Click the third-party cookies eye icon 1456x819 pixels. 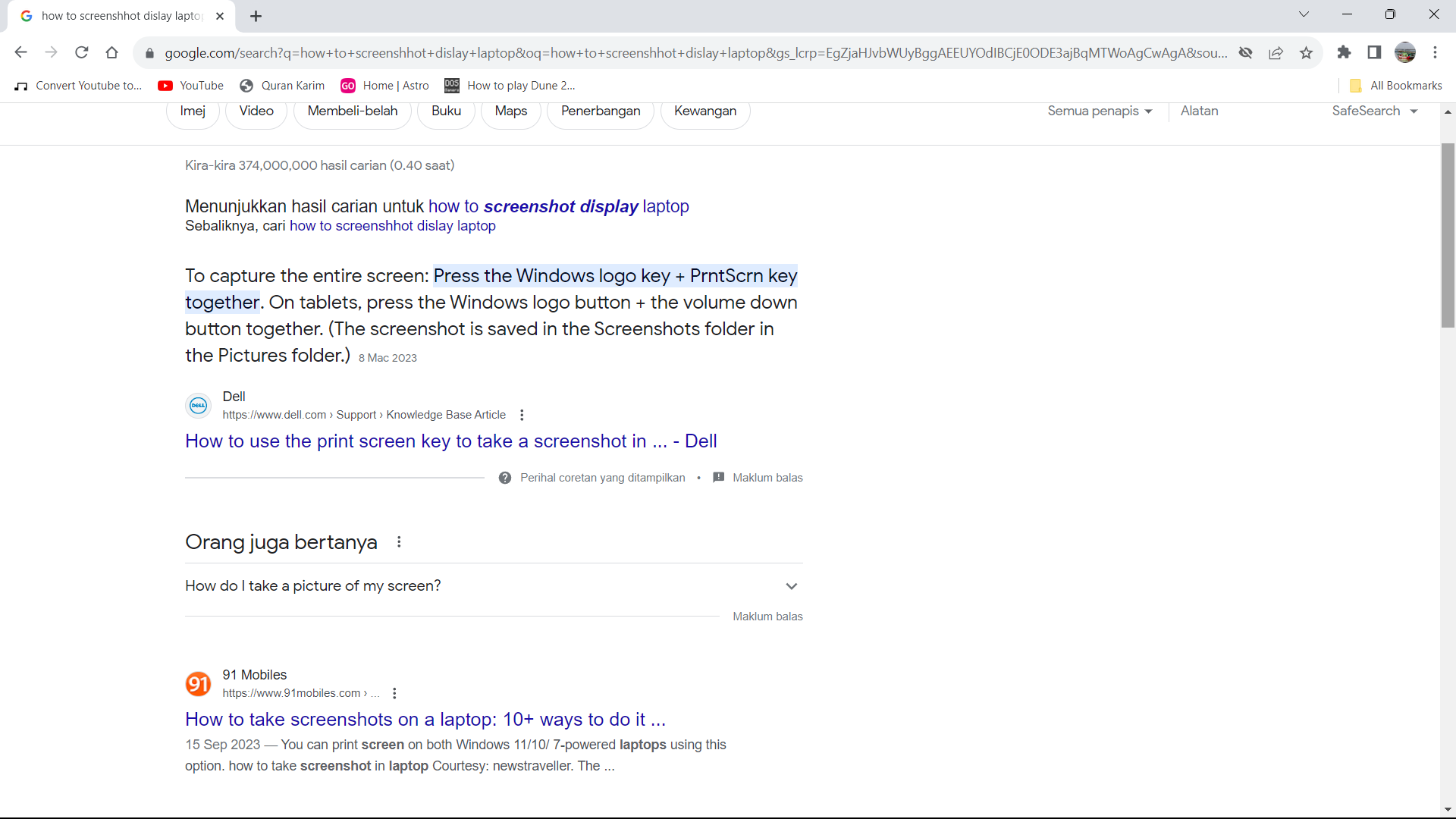[x=1245, y=52]
